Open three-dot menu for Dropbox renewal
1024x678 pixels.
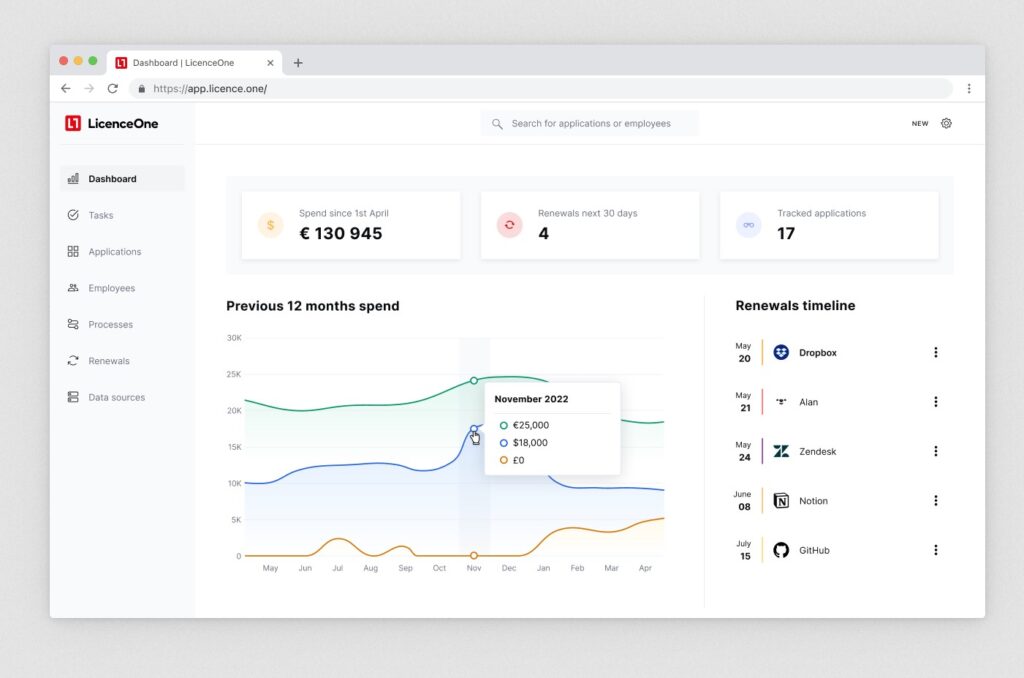(936, 352)
